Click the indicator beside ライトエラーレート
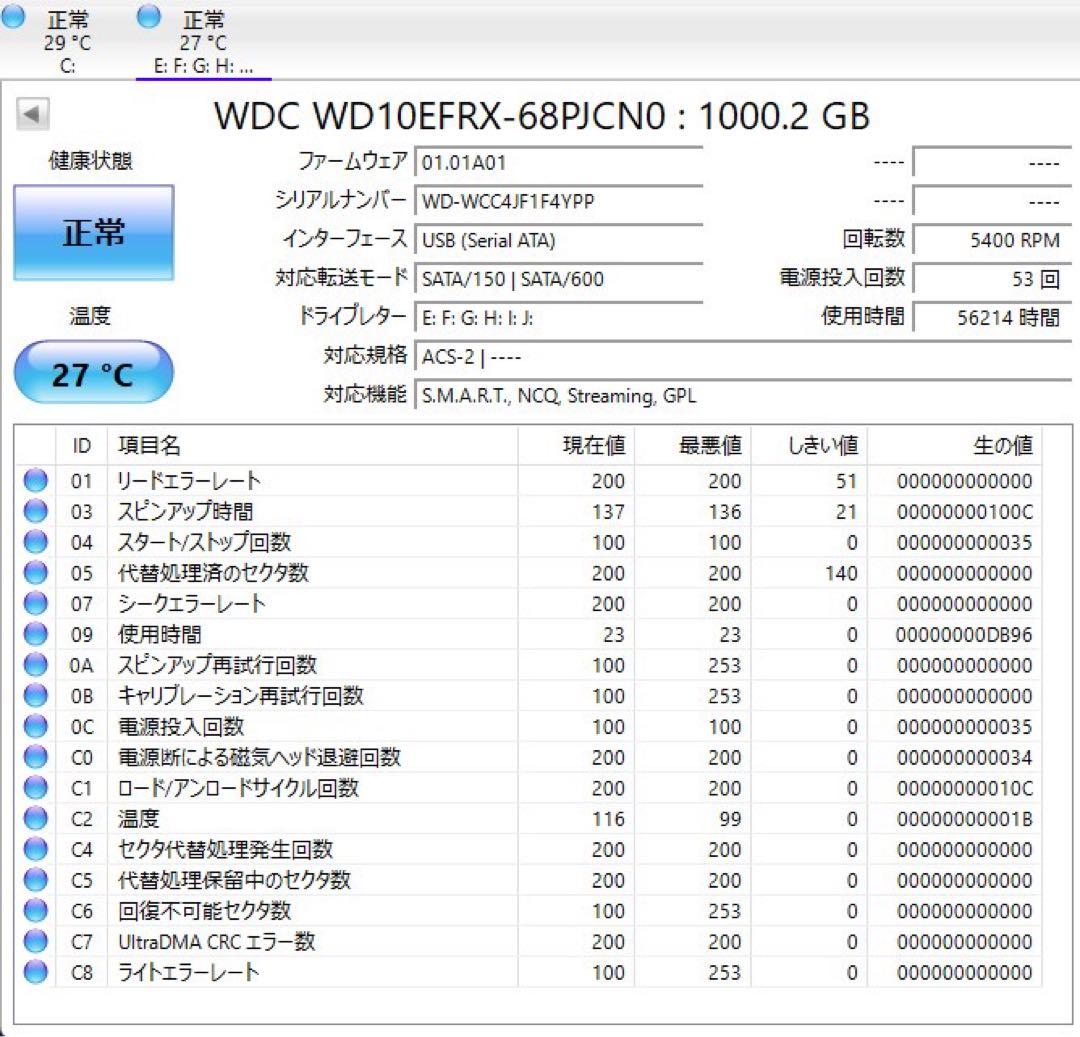1080x1037 pixels. (x=35, y=972)
